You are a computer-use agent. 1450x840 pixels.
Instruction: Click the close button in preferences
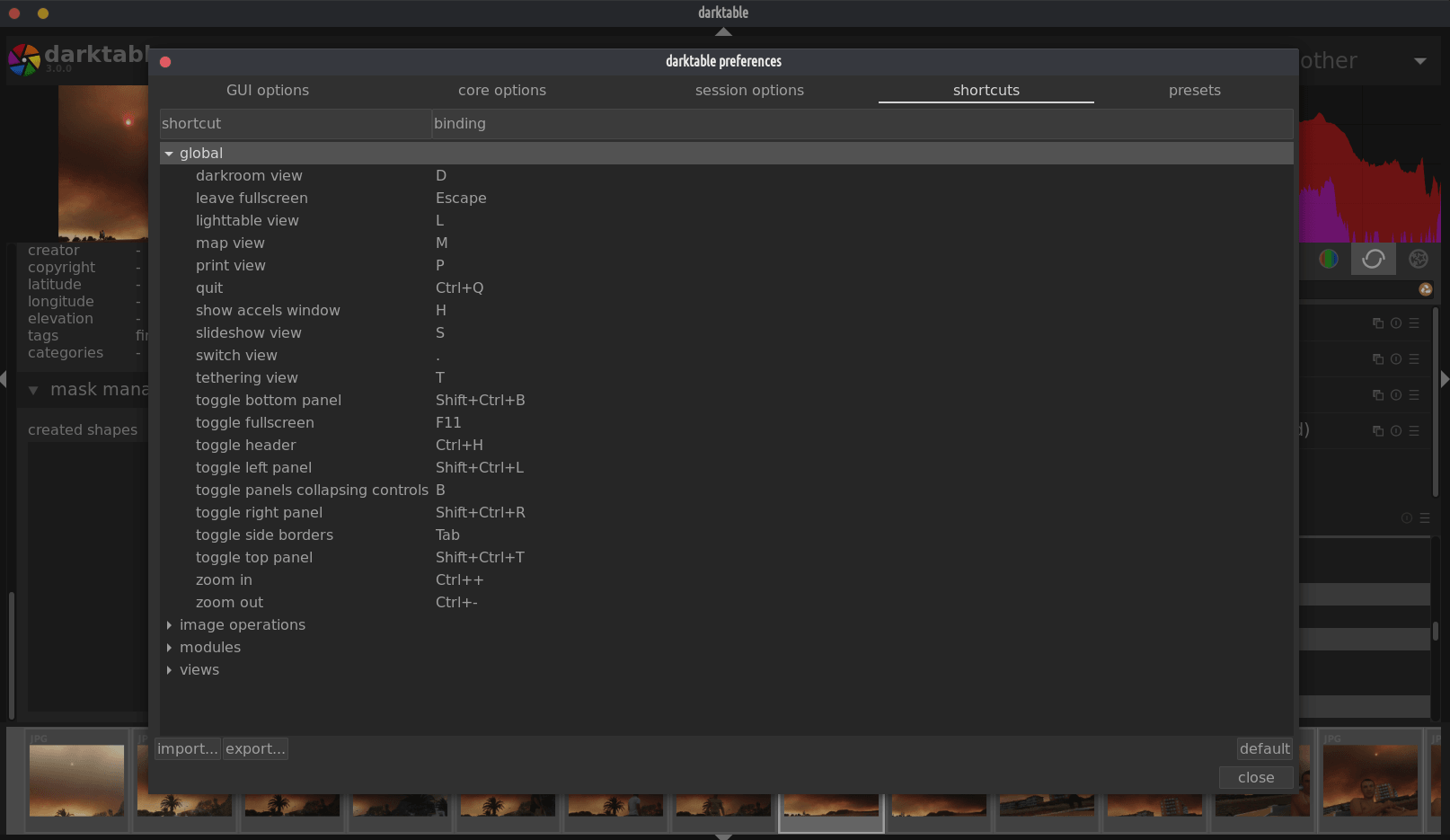click(1256, 777)
